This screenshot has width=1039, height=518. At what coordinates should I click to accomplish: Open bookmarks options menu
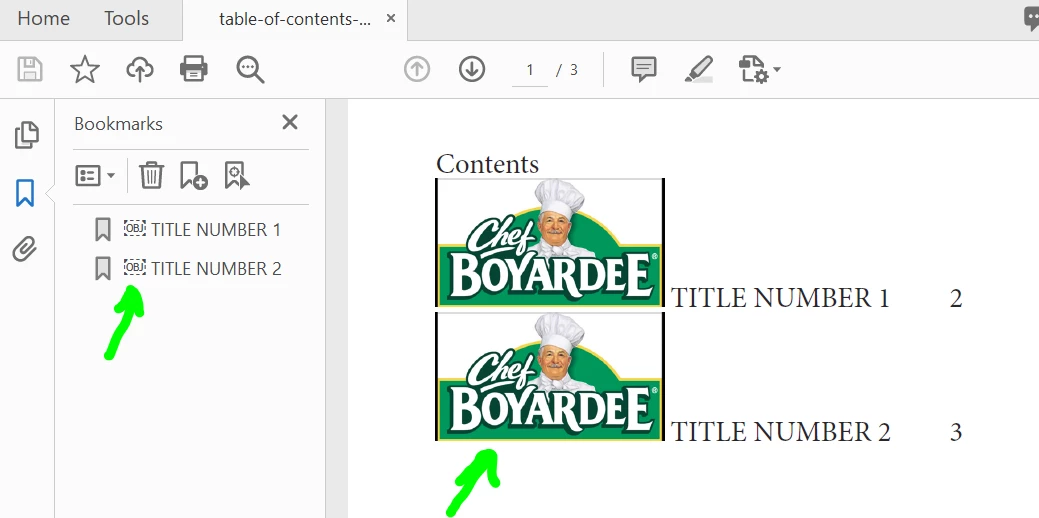point(95,176)
